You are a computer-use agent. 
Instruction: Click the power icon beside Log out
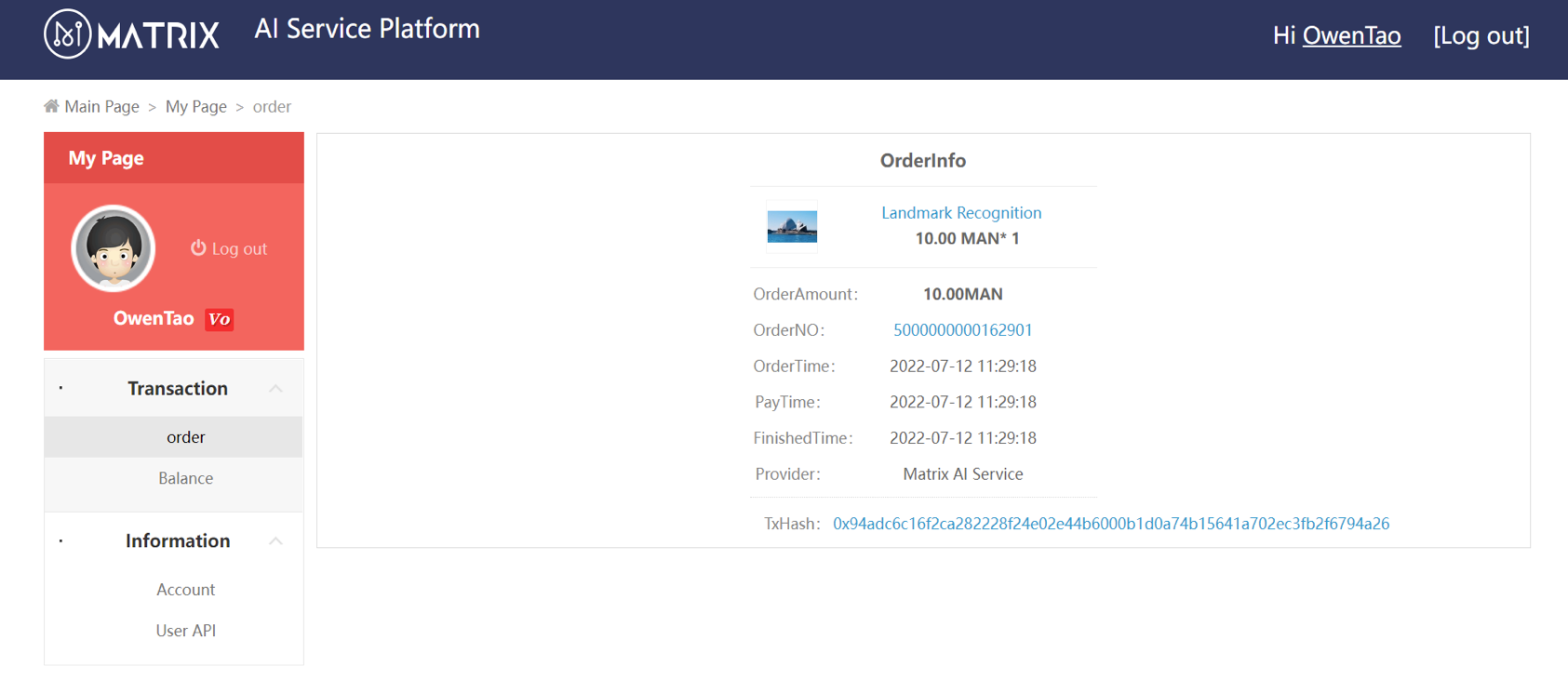tap(198, 247)
